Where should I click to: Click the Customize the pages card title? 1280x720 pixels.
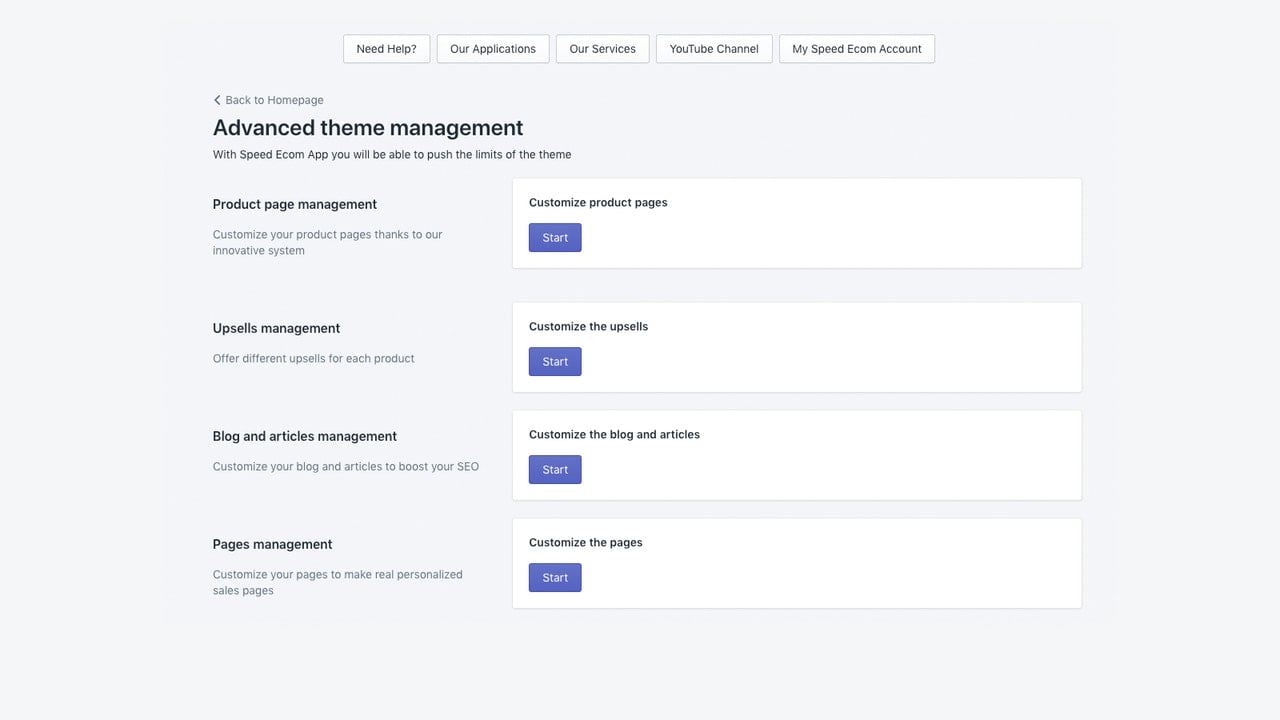pos(586,542)
